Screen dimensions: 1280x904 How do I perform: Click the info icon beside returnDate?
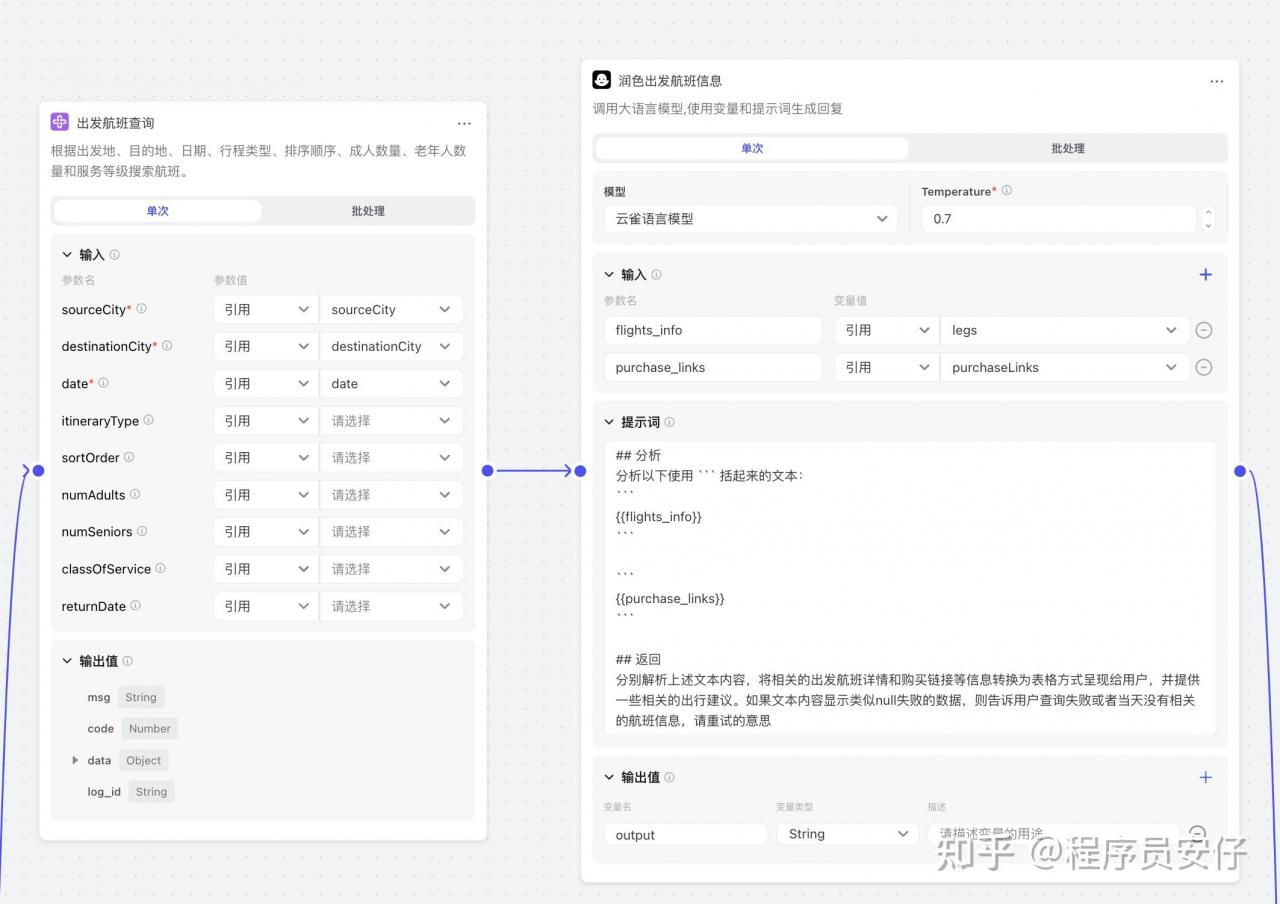(135, 605)
